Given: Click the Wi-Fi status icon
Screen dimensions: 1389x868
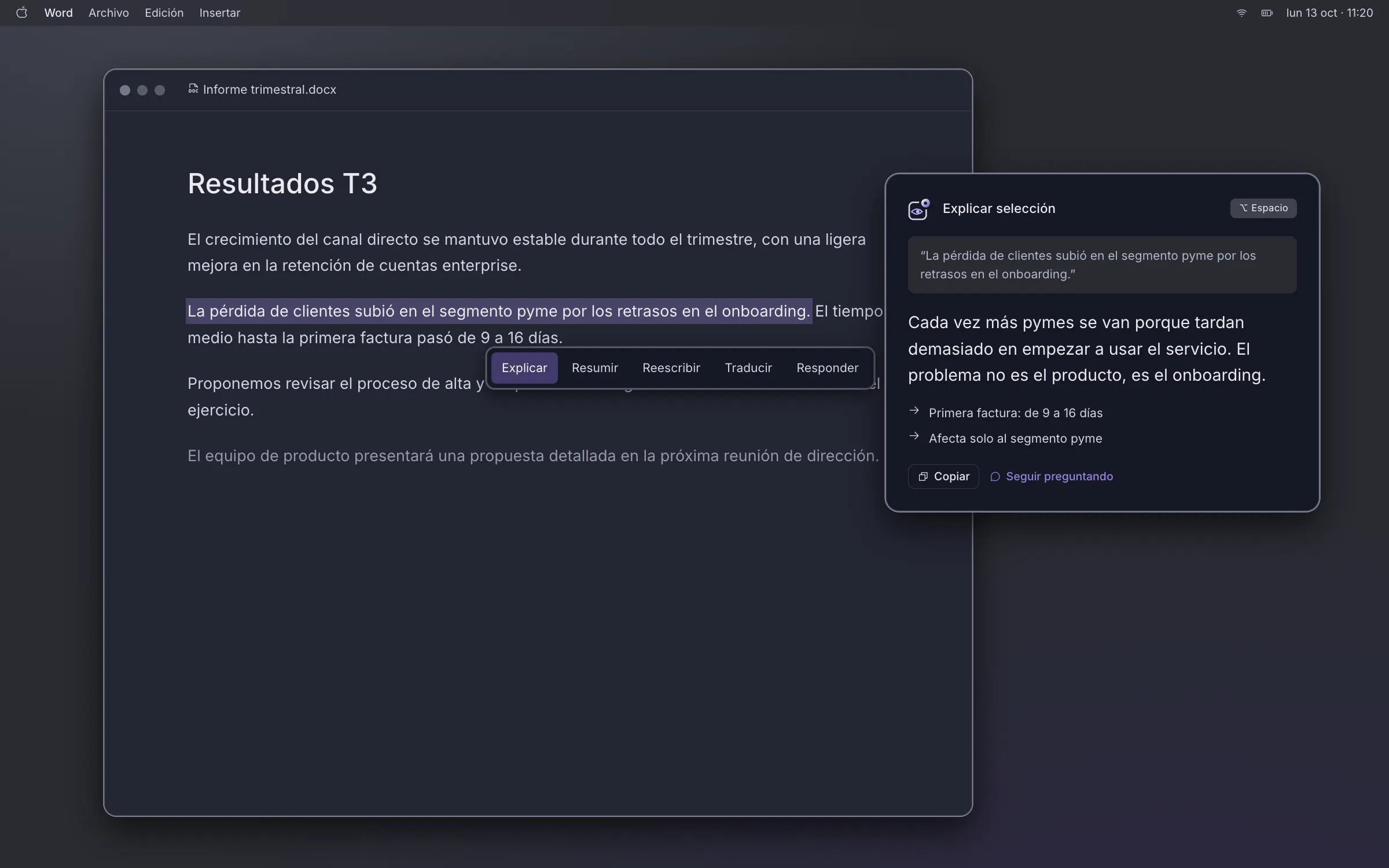Looking at the screenshot, I should (x=1241, y=13).
